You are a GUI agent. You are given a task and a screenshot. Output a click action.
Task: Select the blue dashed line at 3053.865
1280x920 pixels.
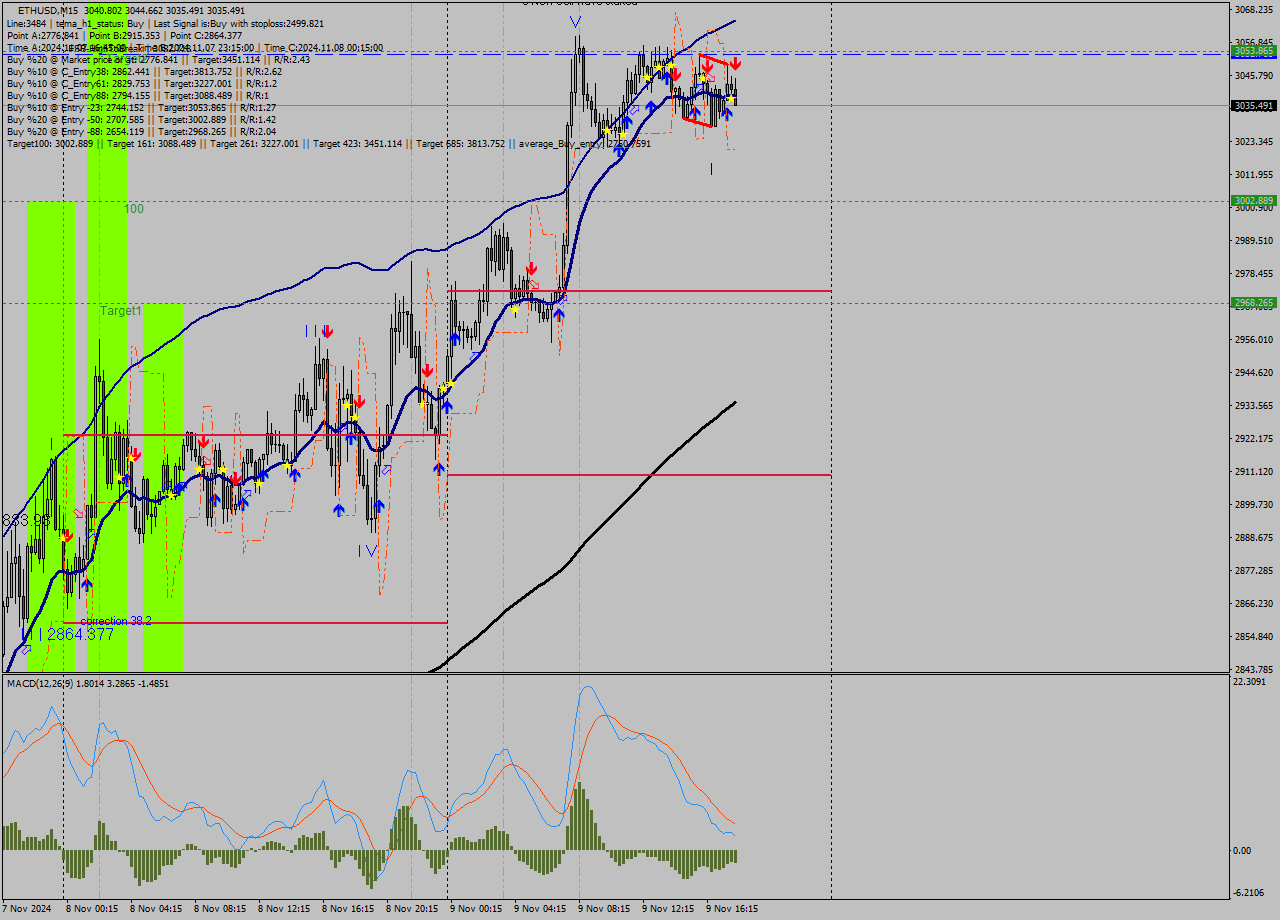(615, 53)
